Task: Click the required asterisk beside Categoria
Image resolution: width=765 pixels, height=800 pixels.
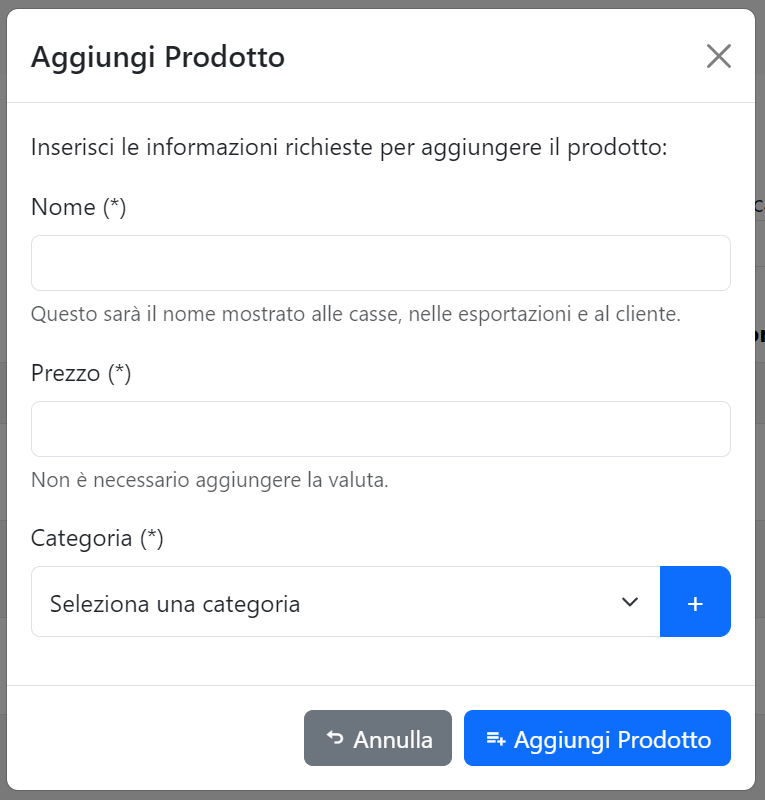Action: click(152, 538)
